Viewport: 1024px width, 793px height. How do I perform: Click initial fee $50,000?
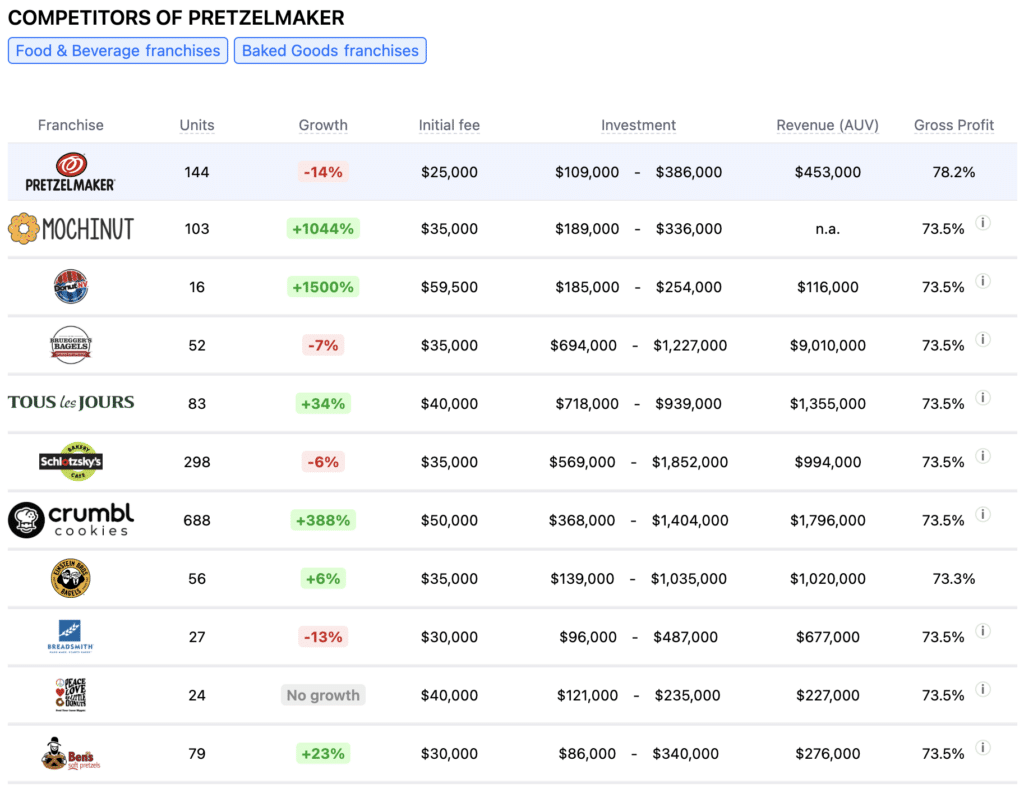coord(449,521)
